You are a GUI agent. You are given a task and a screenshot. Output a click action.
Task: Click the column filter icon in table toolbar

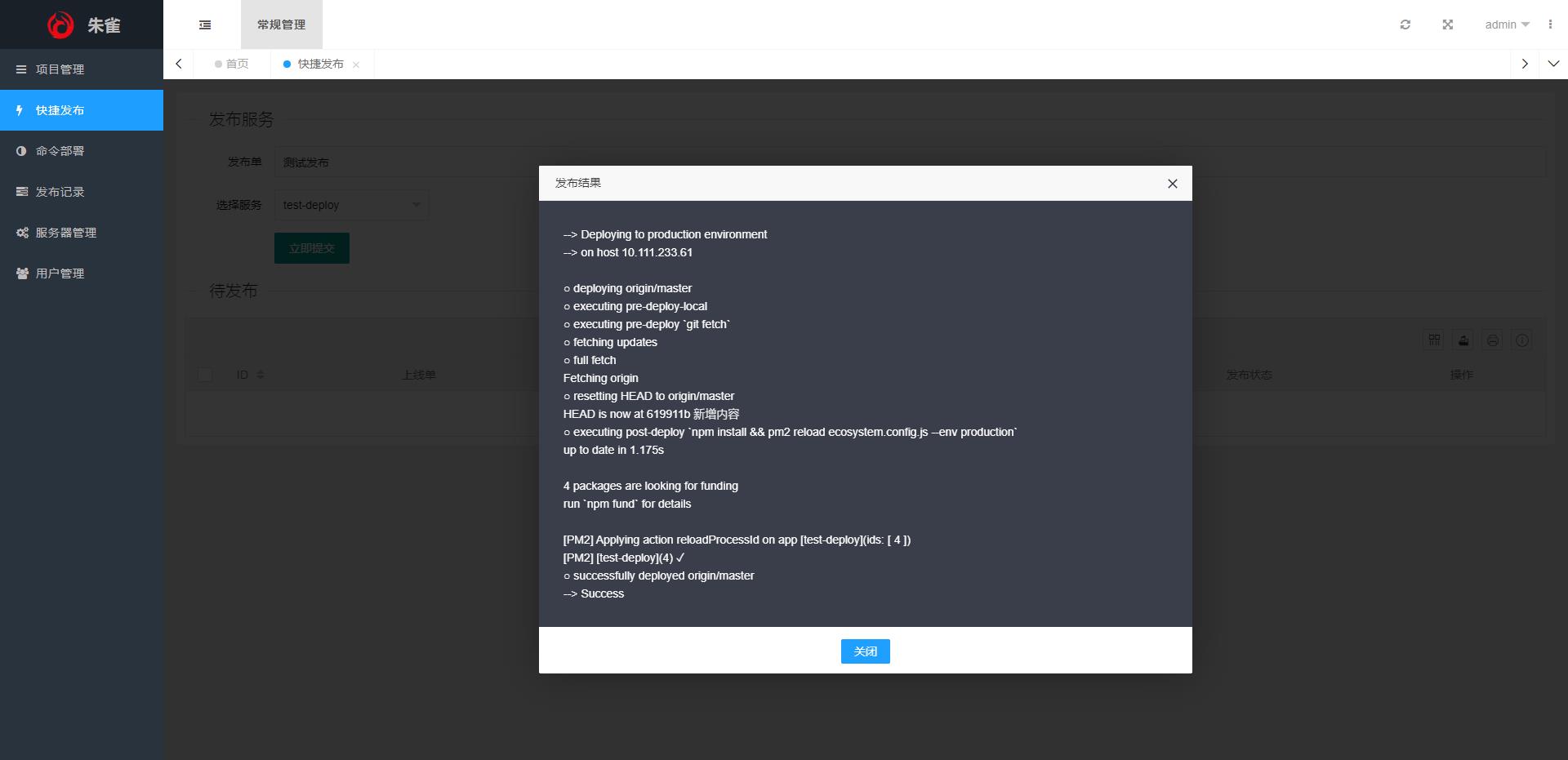point(1434,340)
